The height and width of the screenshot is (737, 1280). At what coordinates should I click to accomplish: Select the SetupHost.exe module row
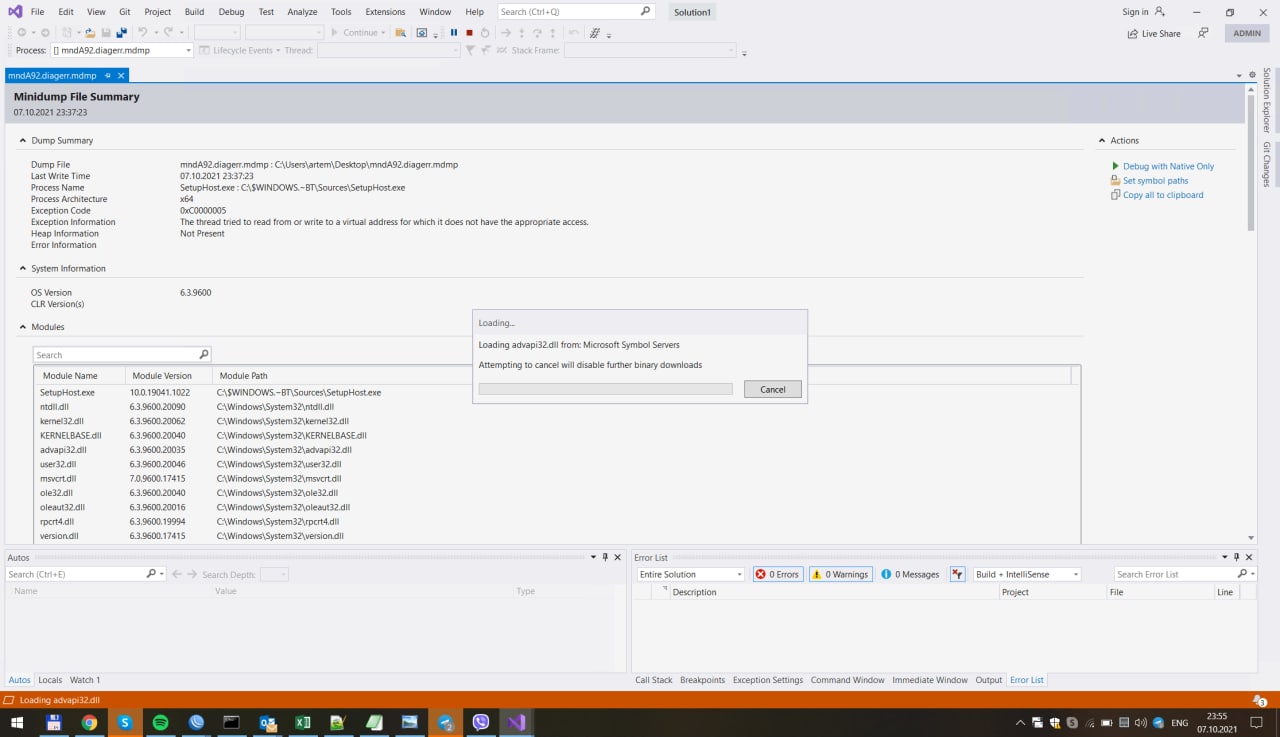[x=557, y=393]
